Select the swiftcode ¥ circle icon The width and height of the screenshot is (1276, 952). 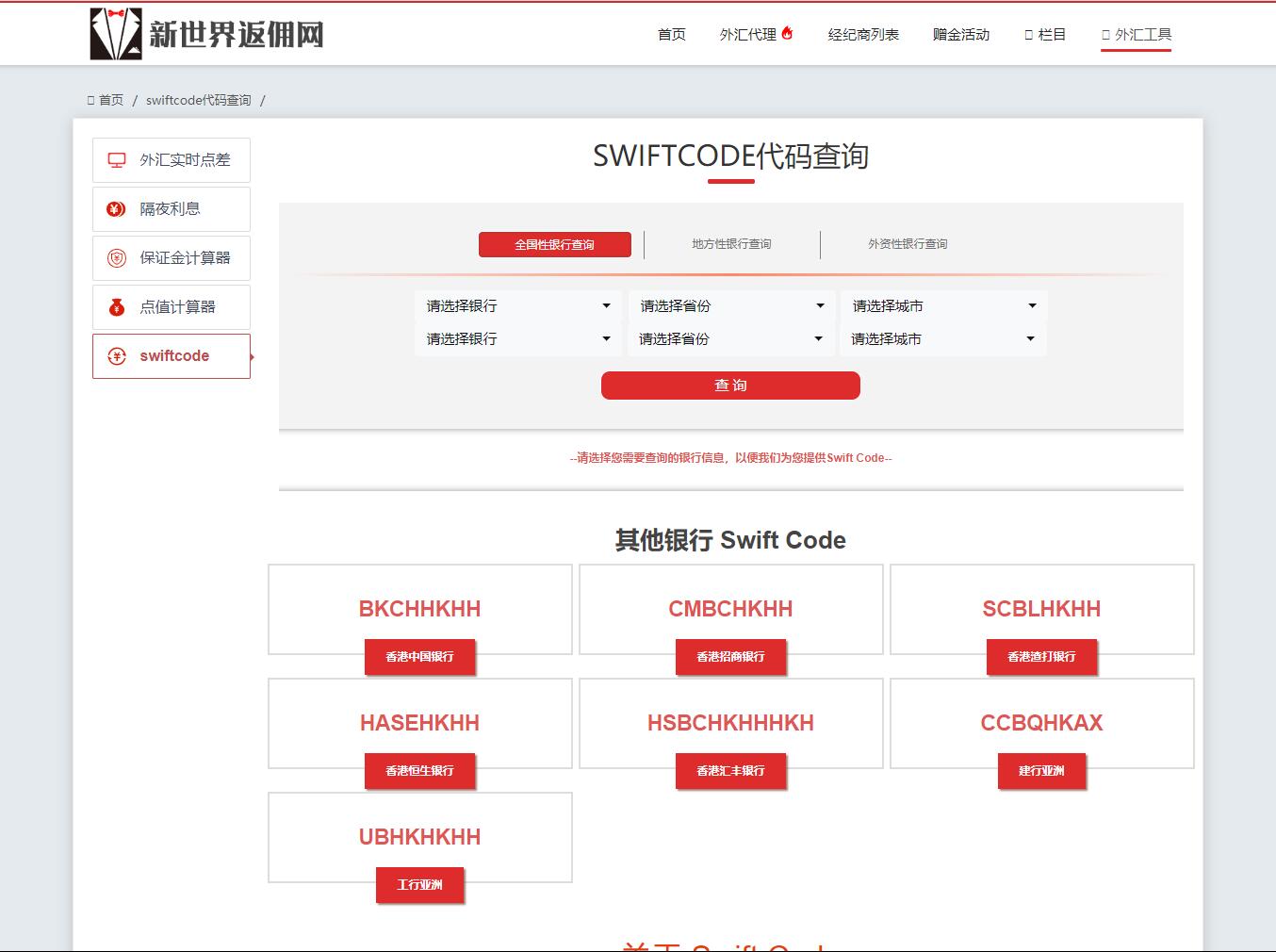[x=115, y=355]
